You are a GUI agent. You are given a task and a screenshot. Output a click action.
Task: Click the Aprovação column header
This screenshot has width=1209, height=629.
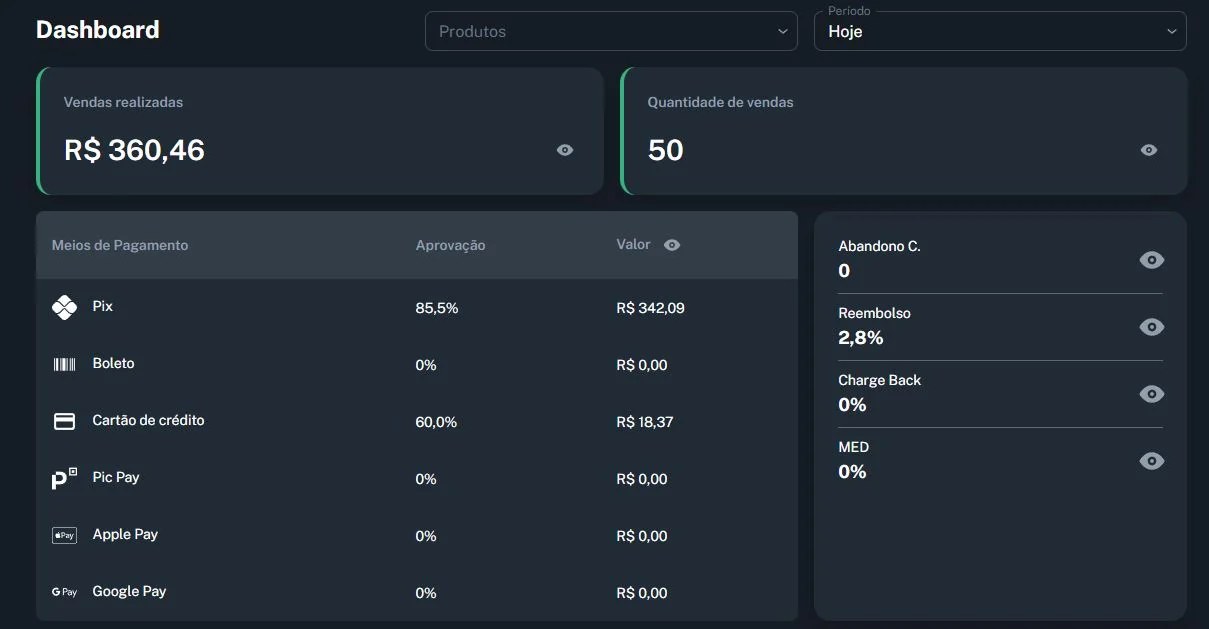[450, 245]
